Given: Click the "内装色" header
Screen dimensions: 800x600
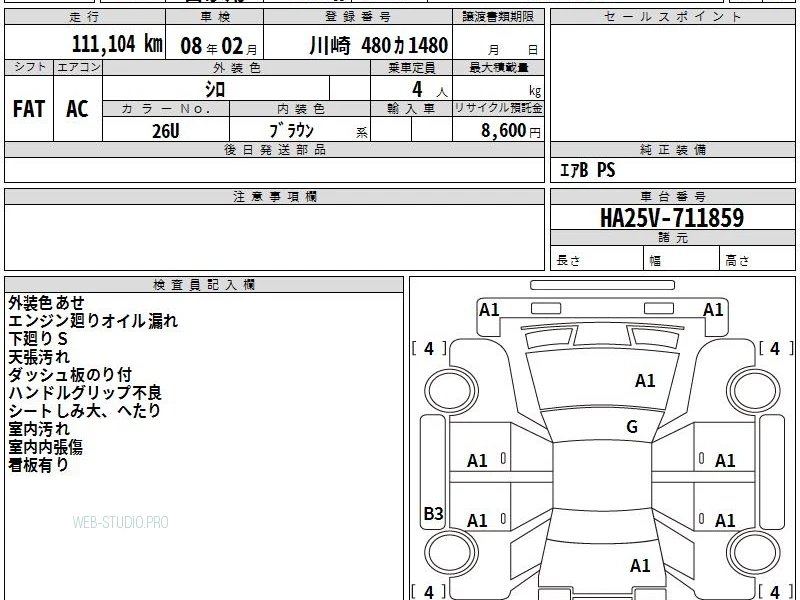Looking at the screenshot, I should pyautogui.click(x=300, y=109).
